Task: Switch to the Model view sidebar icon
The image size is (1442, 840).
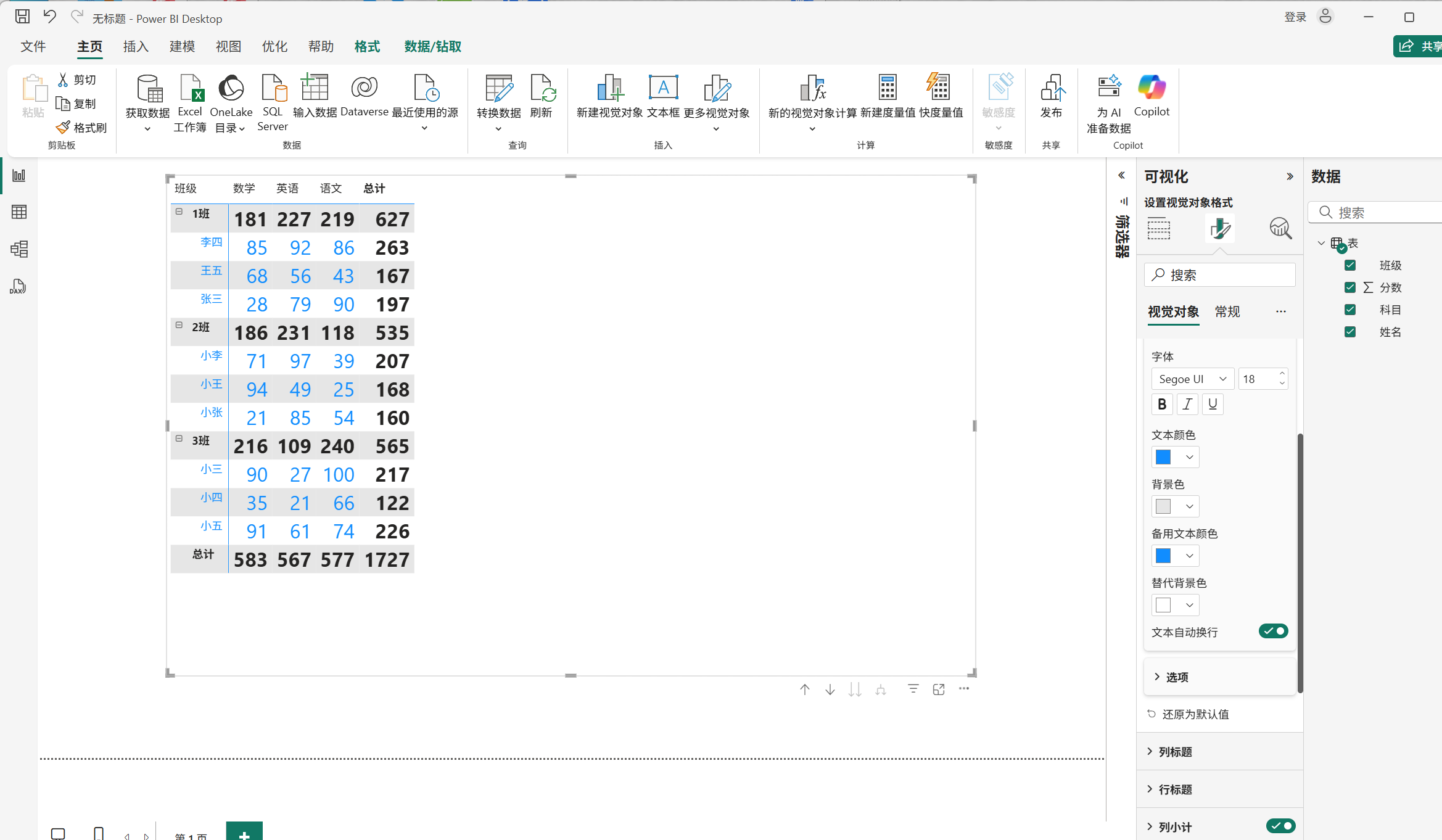Action: point(19,249)
